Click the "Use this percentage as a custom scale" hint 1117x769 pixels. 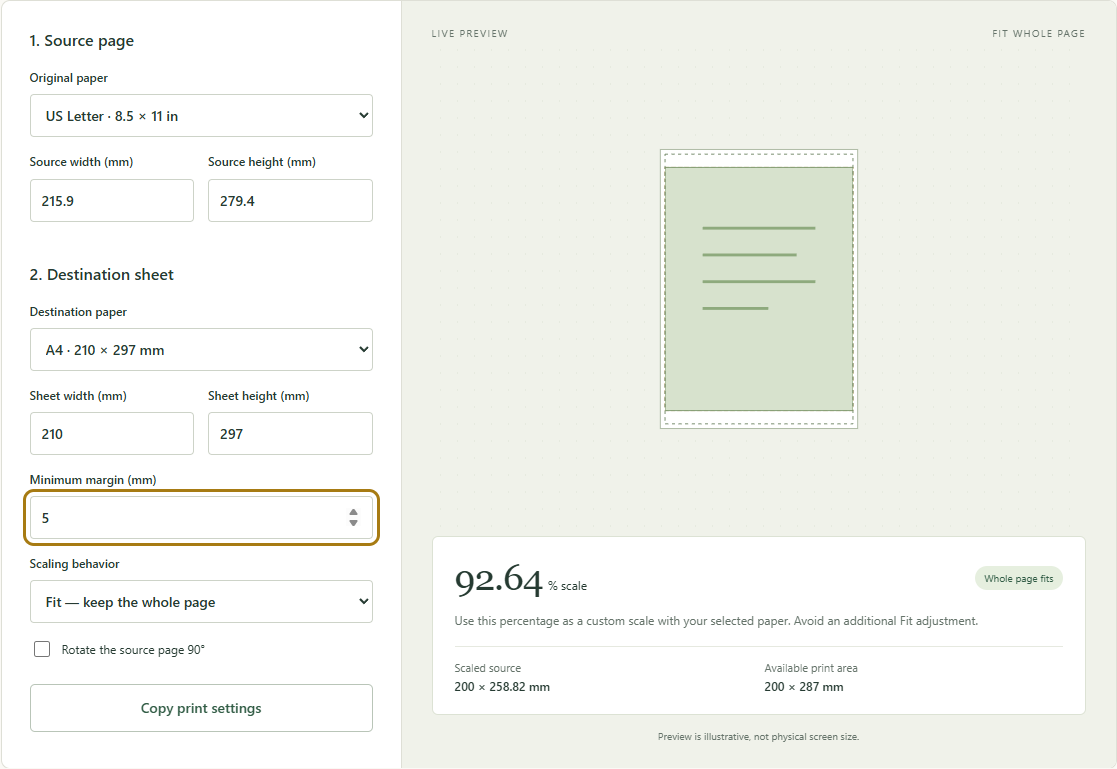pyautogui.click(x=716, y=621)
